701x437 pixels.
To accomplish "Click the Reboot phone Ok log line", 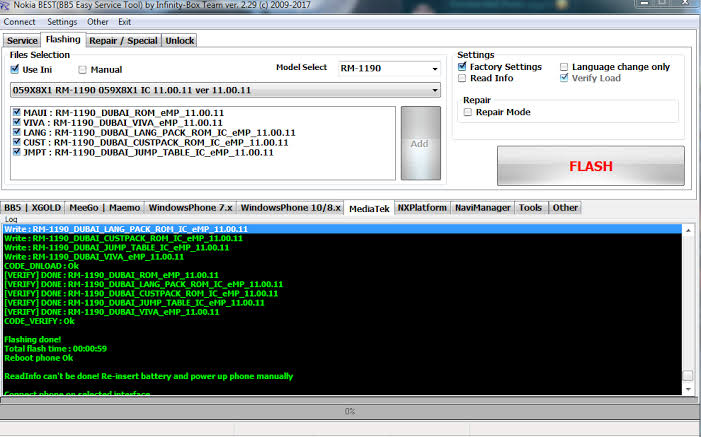I will pos(38,358).
